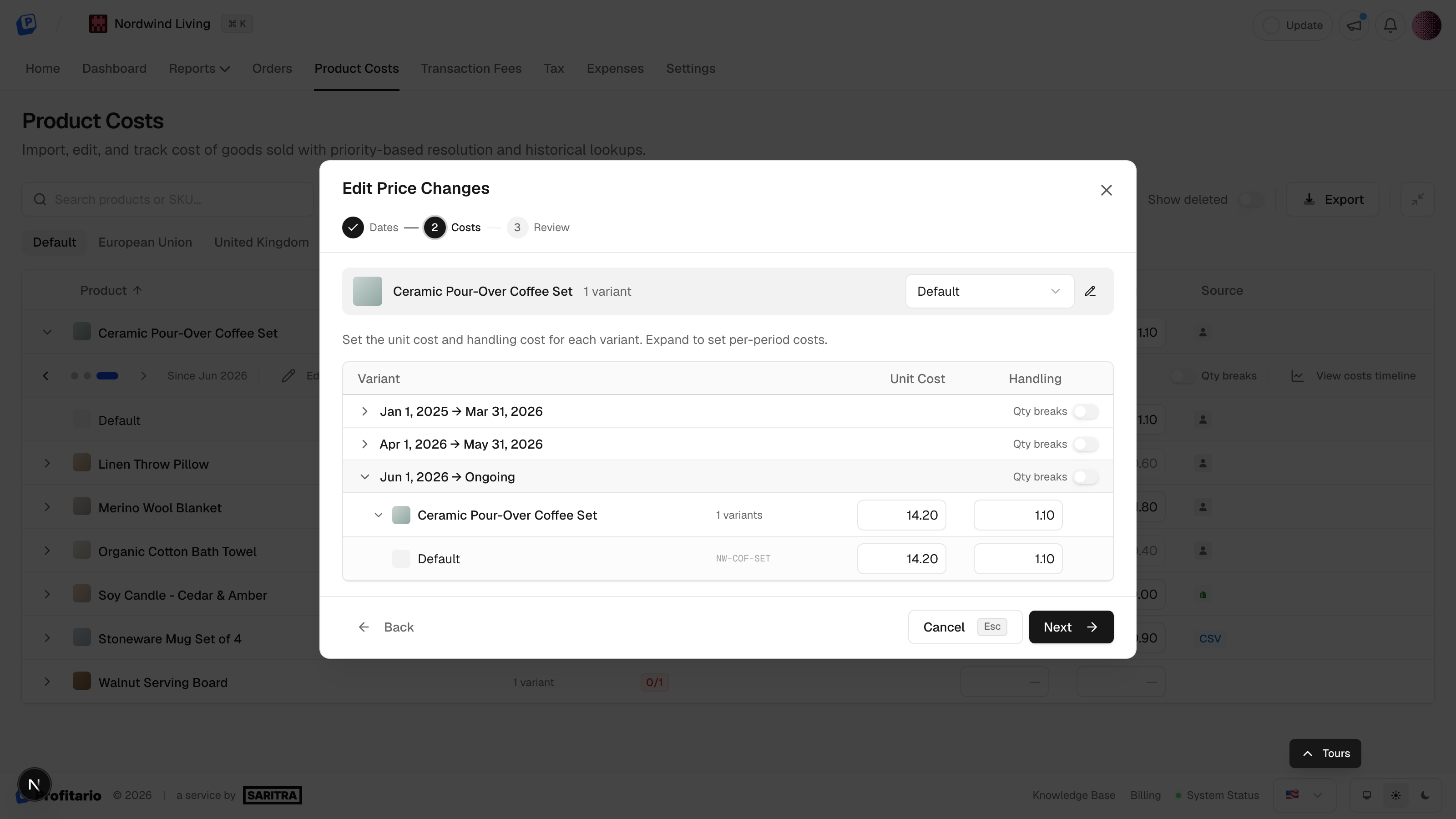The width and height of the screenshot is (1456, 819).
Task: Click the pencil icon beside the Default dropdown
Action: (x=1090, y=291)
